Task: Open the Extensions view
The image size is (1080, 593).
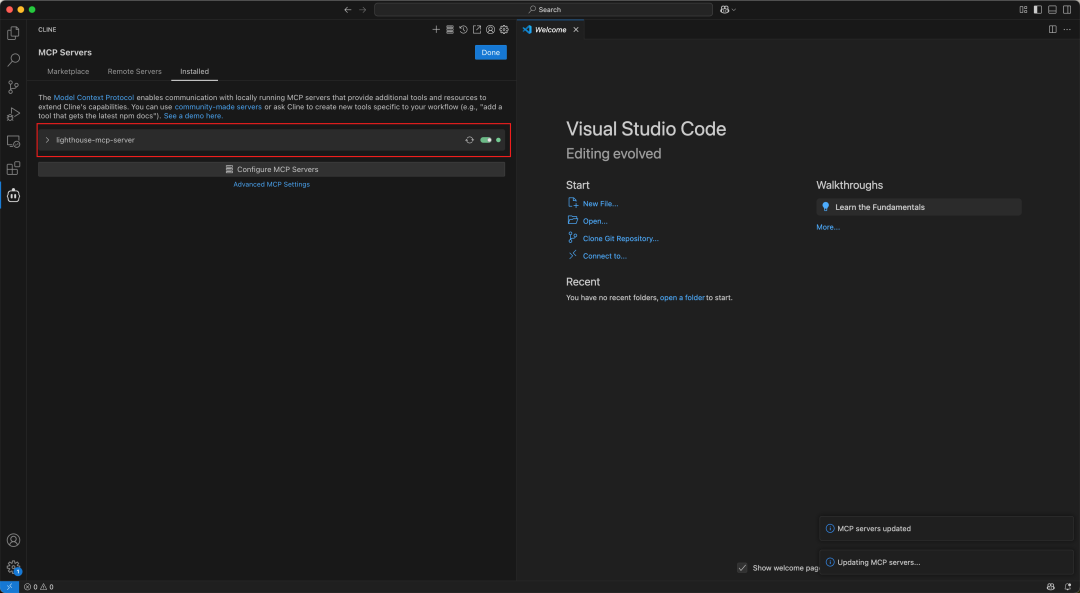Action: coord(13,169)
